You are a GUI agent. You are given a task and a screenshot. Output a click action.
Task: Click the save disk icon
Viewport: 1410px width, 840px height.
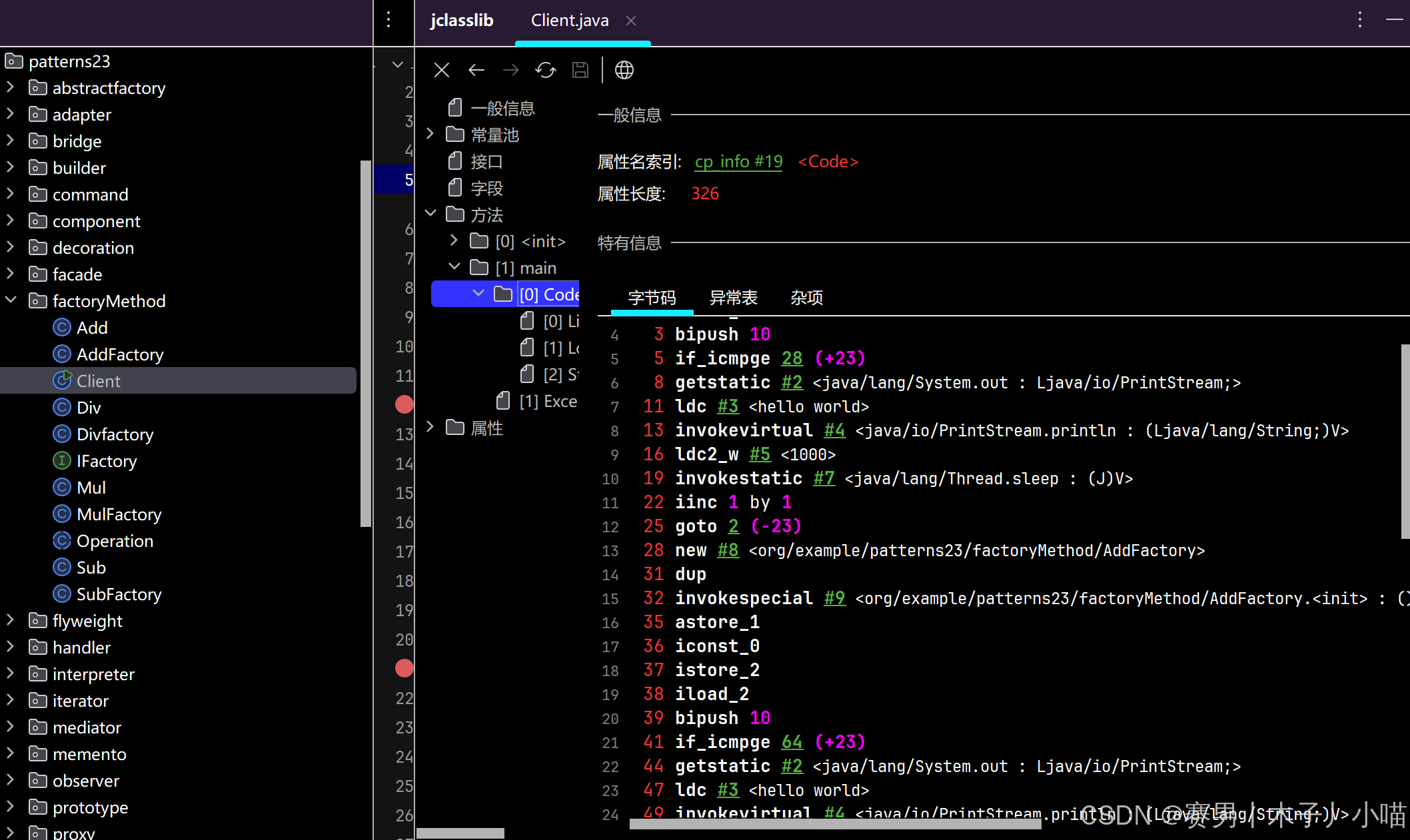(580, 70)
